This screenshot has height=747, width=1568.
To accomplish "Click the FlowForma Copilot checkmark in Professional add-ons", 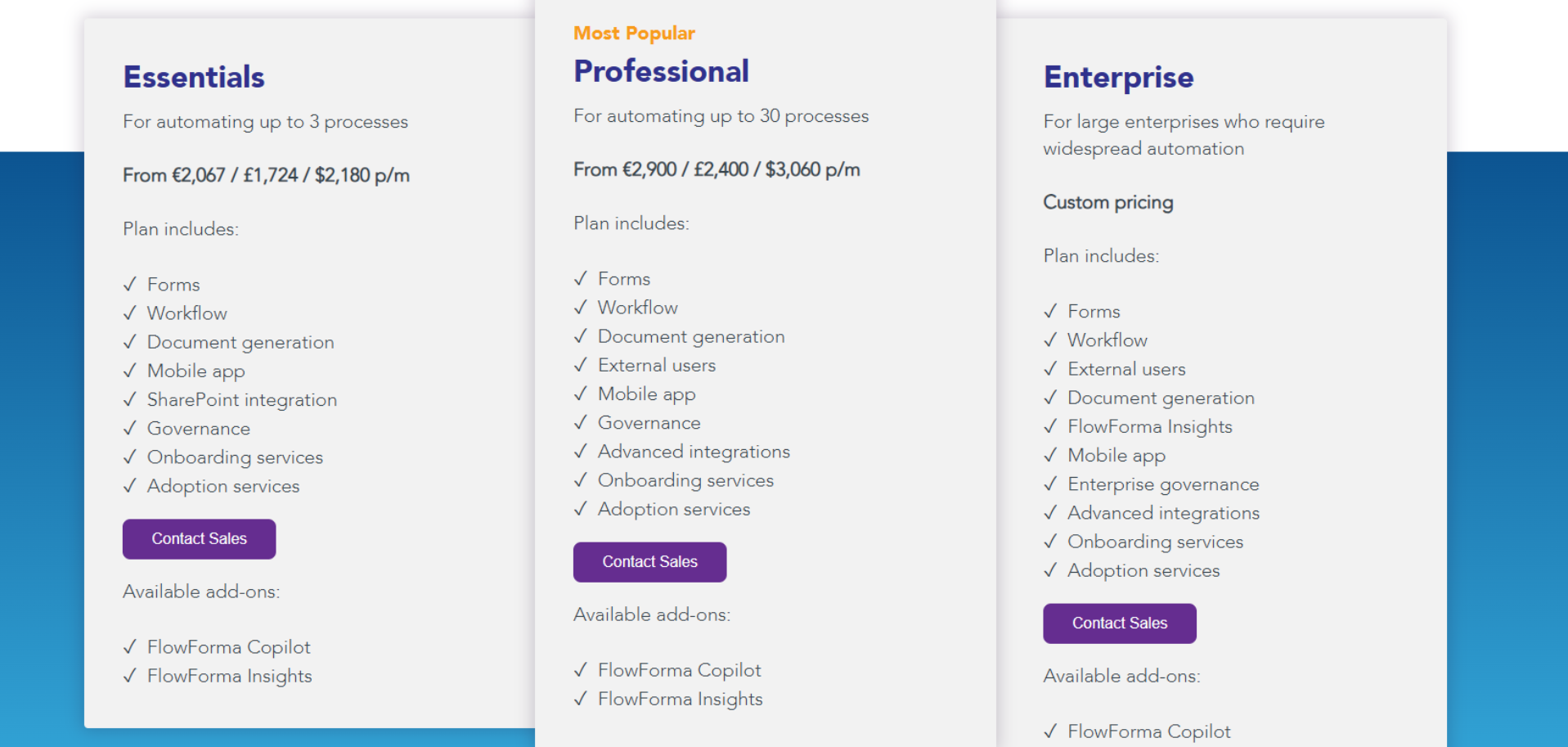I will tap(582, 669).
